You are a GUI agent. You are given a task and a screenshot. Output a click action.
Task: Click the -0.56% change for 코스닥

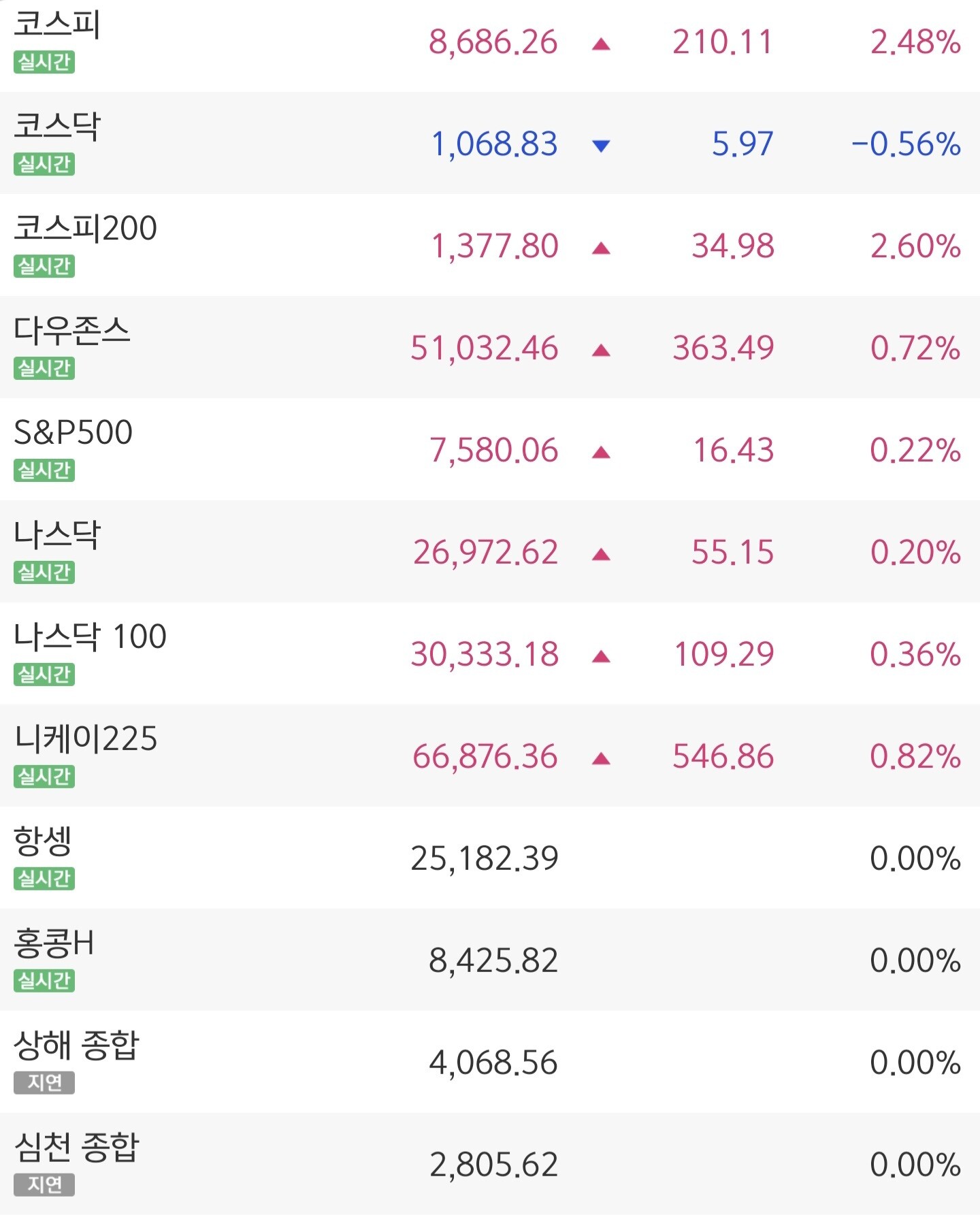[906, 144]
